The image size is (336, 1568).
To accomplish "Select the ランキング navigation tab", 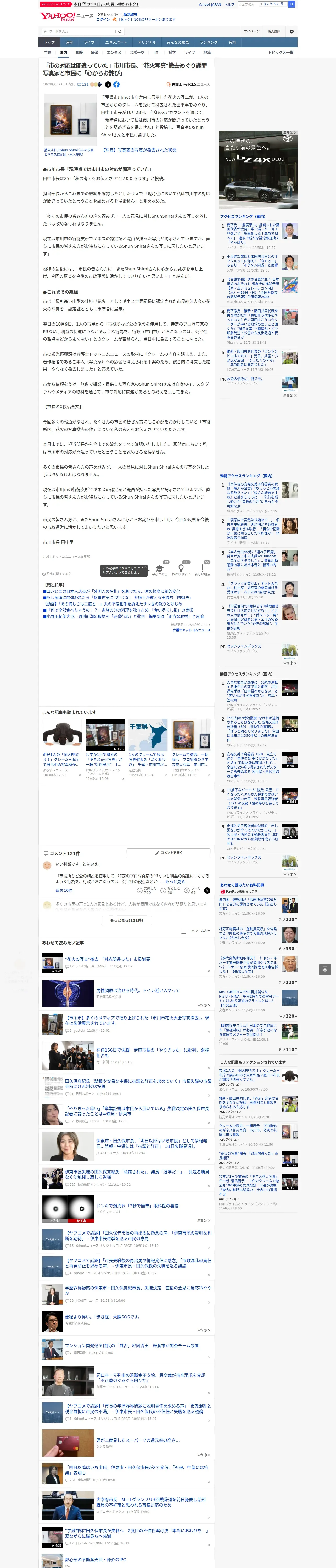I will [209, 42].
